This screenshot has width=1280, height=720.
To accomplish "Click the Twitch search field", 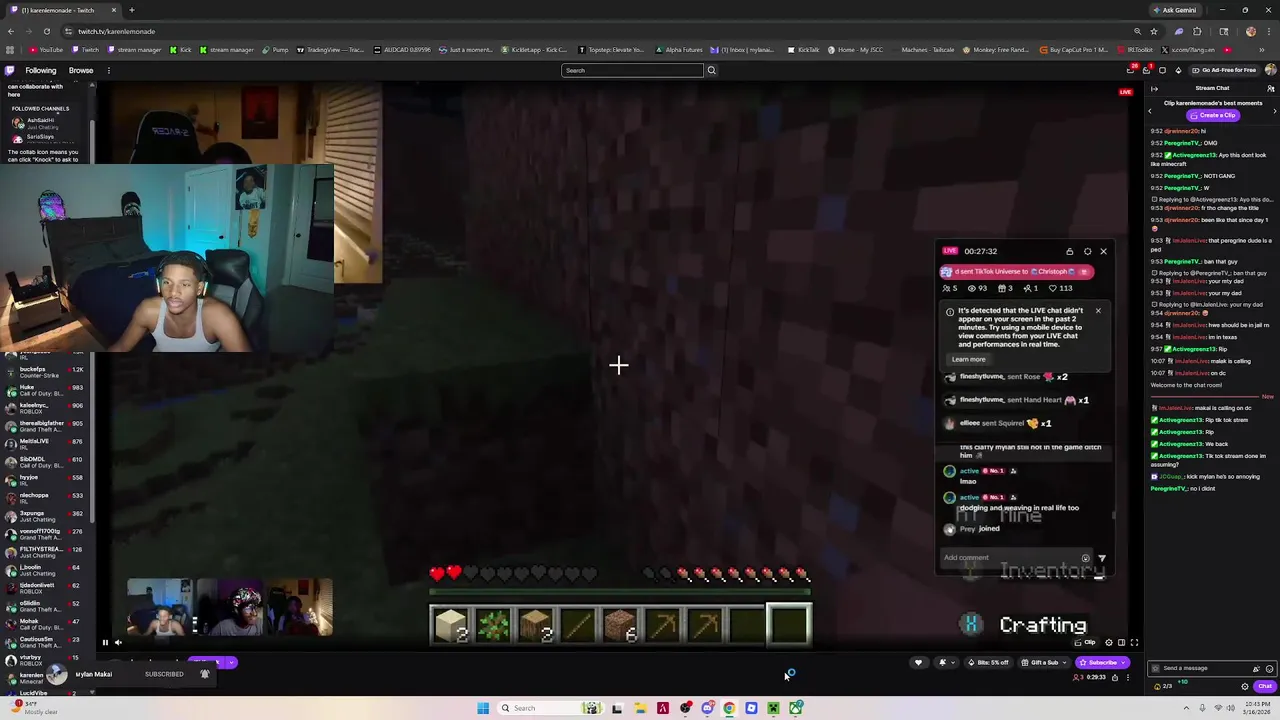I will [x=632, y=70].
